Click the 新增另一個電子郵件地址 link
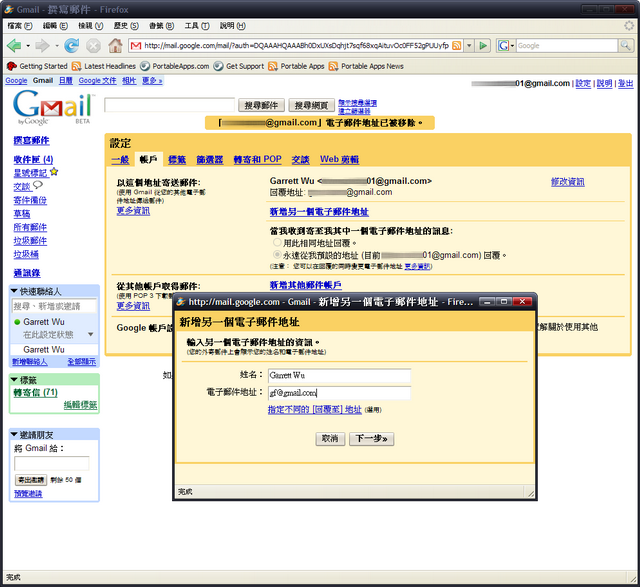Image resolution: width=640 pixels, height=587 pixels. click(x=319, y=211)
